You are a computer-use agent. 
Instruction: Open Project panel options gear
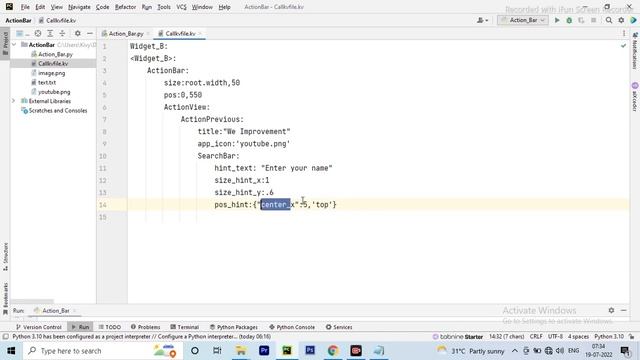(78, 33)
